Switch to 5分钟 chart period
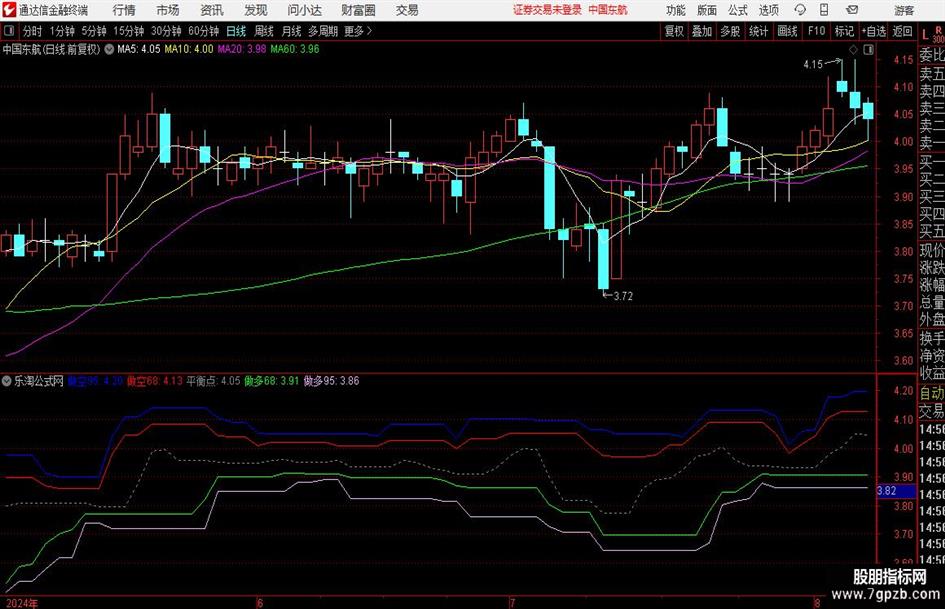945x609 pixels. pyautogui.click(x=94, y=31)
